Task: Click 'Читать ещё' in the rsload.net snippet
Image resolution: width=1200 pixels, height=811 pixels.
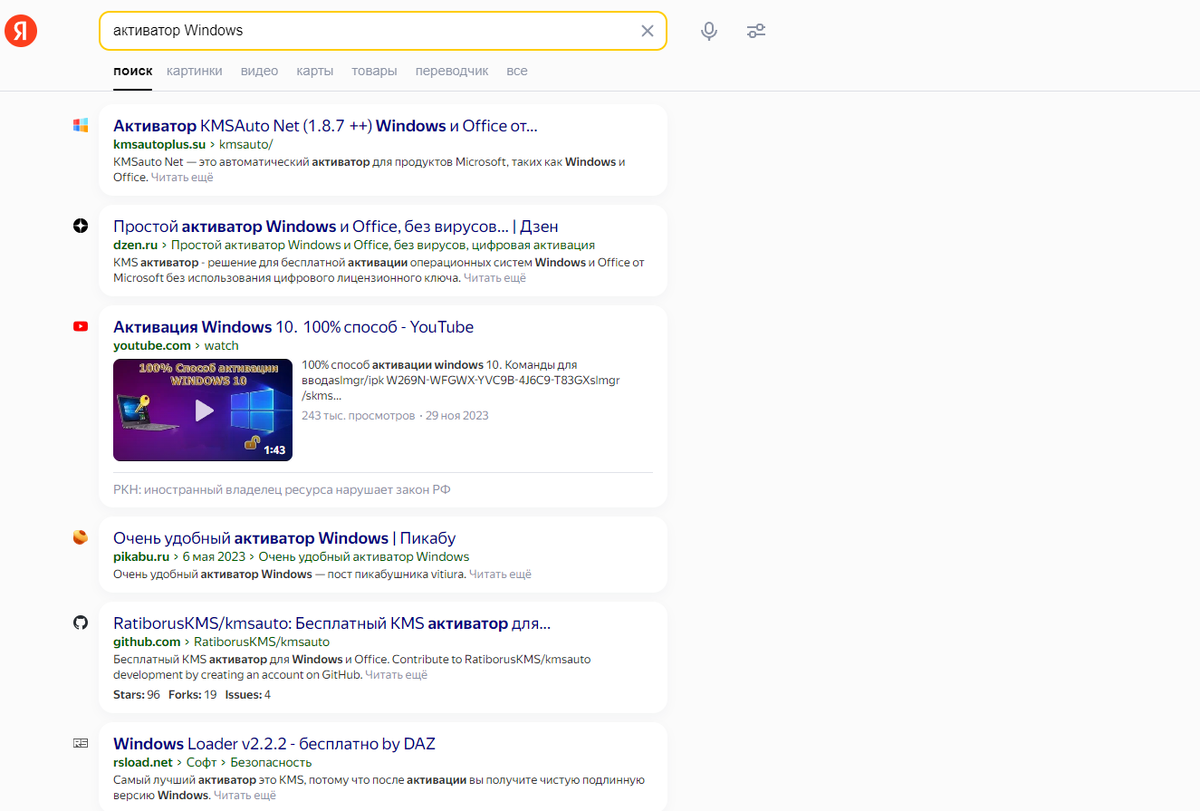Action: click(245, 795)
